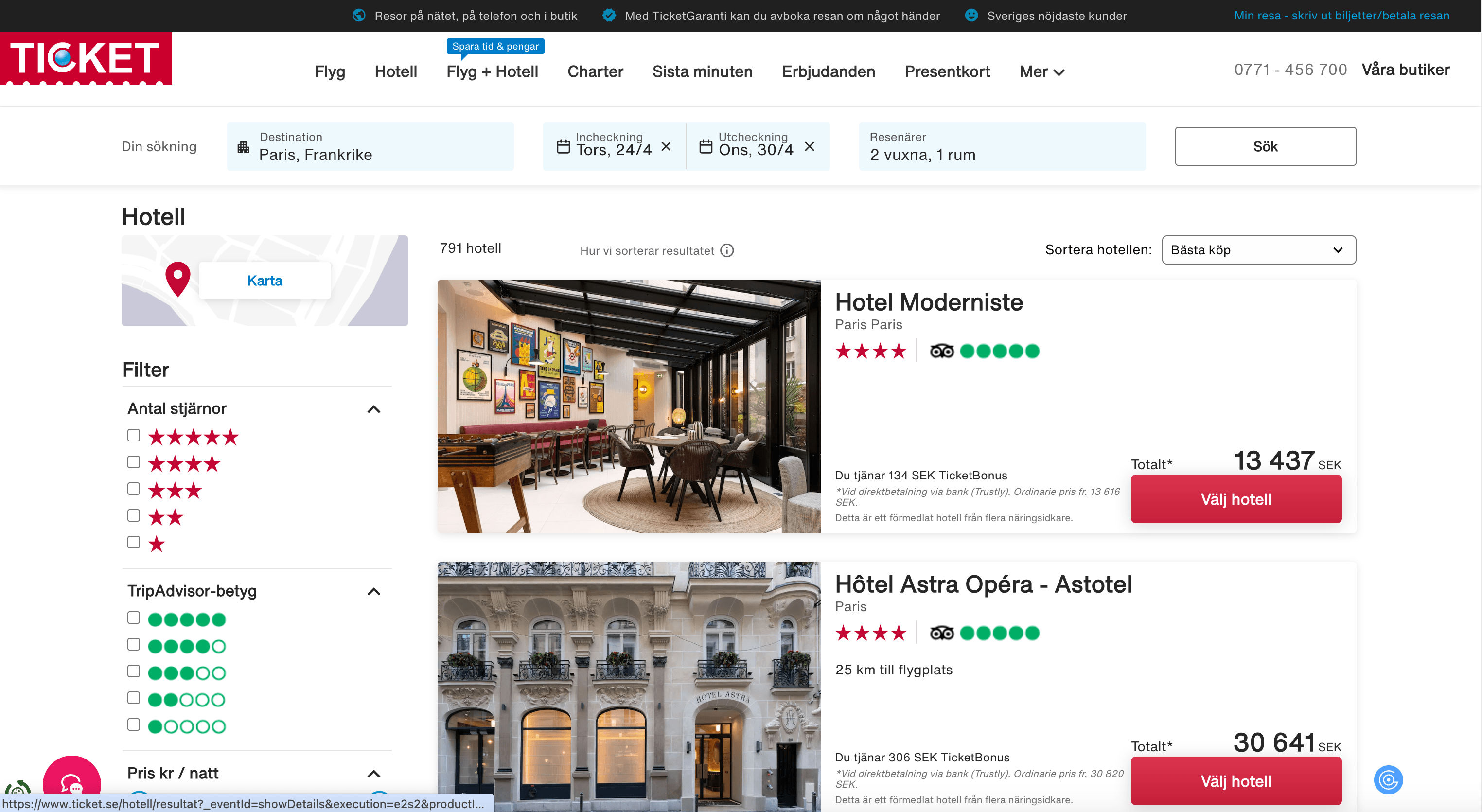
Task: Click TripAdvisor owl icon for Hotel Moderniste
Action: [x=942, y=351]
